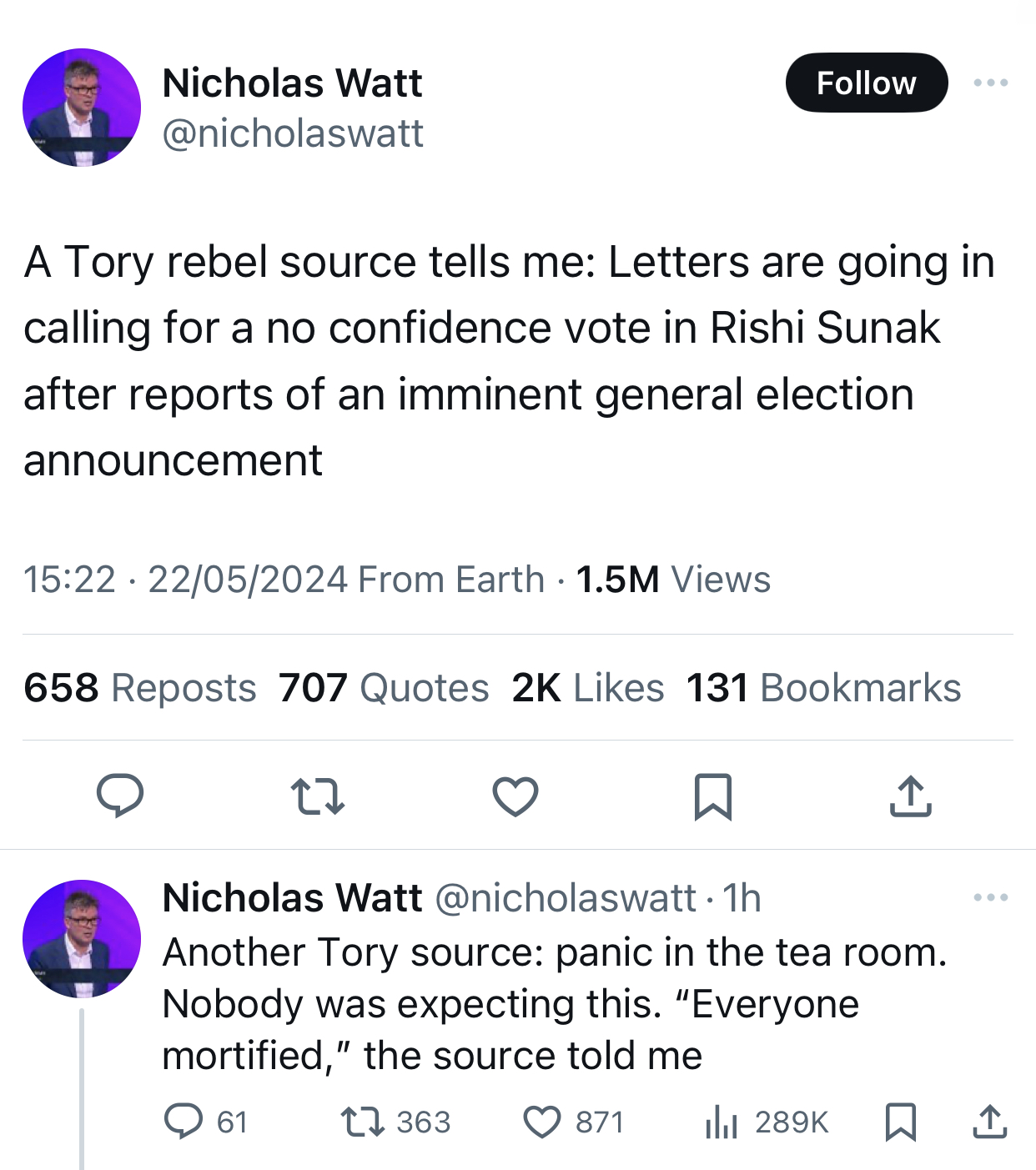Reply to the tea room tweet (61)
1036x1170 pixels.
(183, 1122)
